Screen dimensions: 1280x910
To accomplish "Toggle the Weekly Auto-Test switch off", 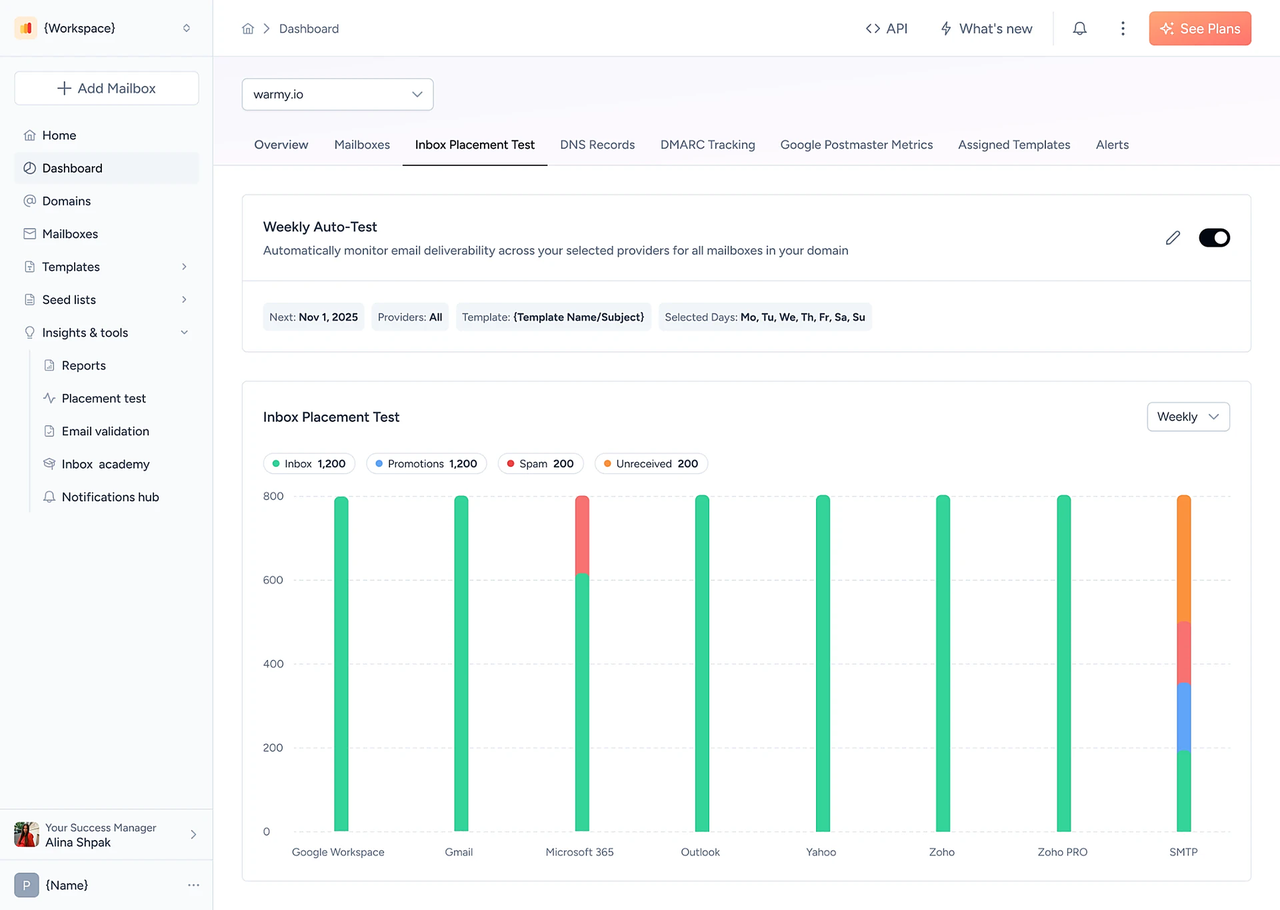I will 1214,238.
